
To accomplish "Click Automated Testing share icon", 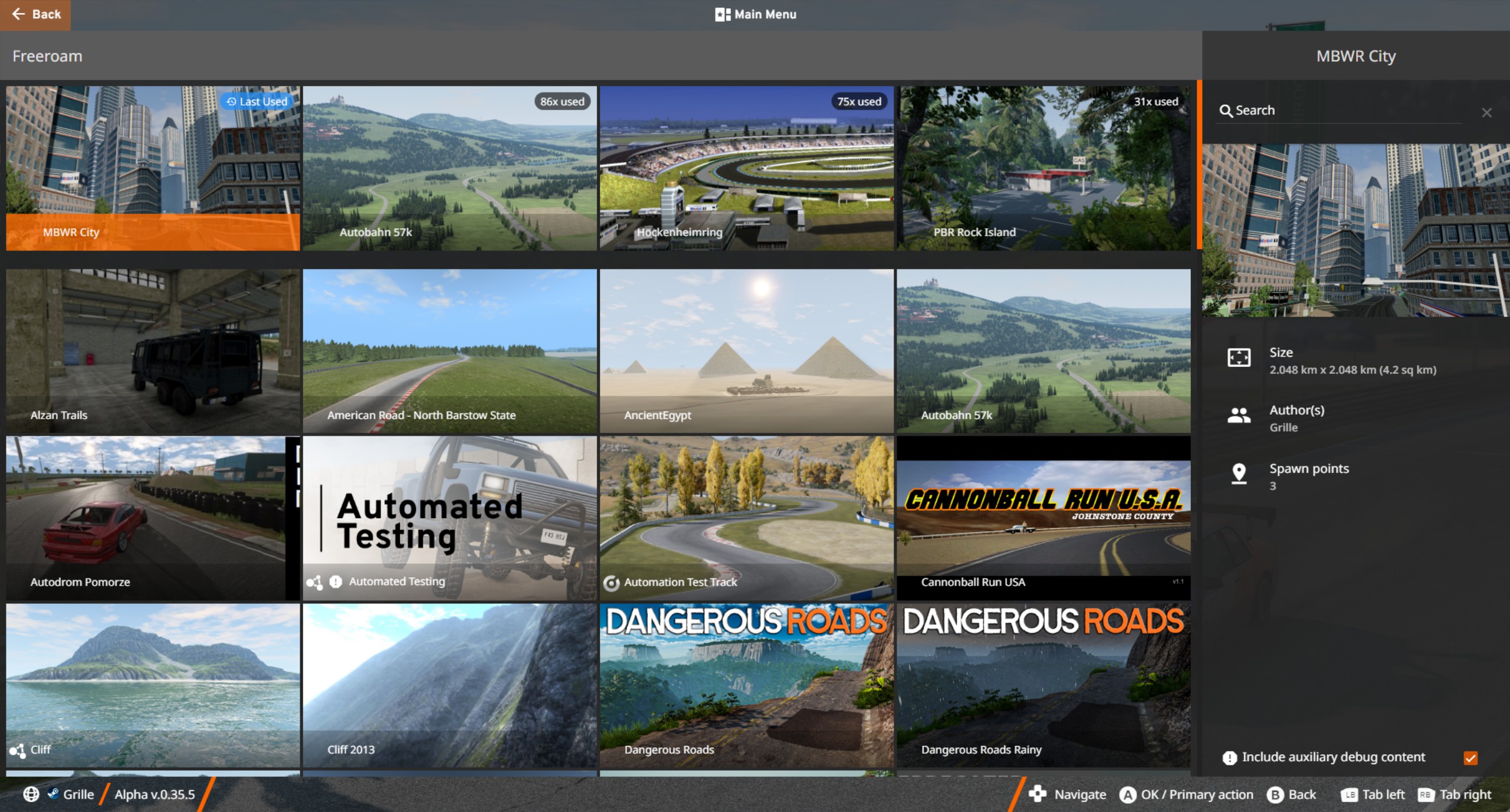I will coord(314,583).
